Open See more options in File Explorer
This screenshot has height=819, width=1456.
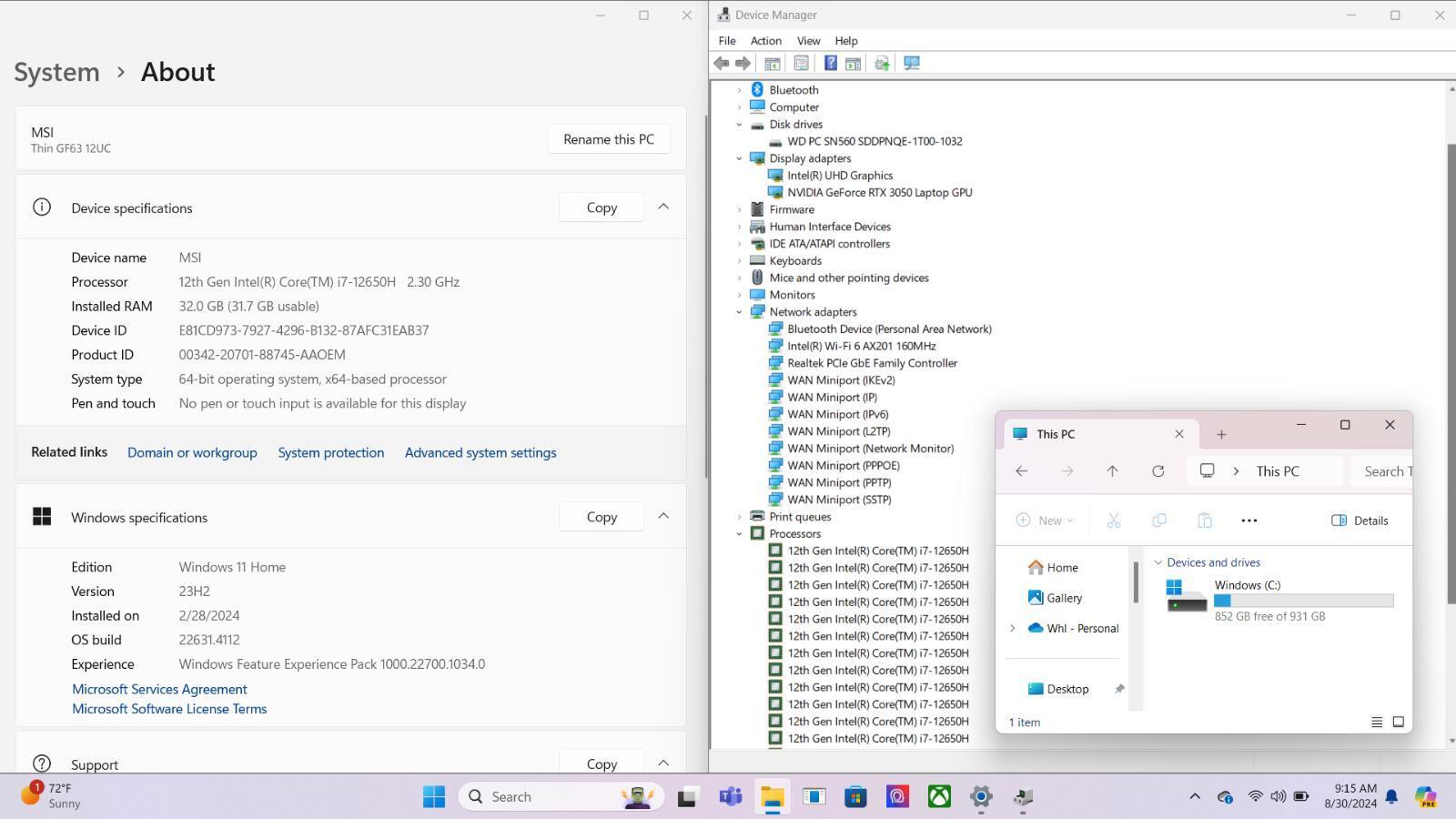pos(1249,521)
